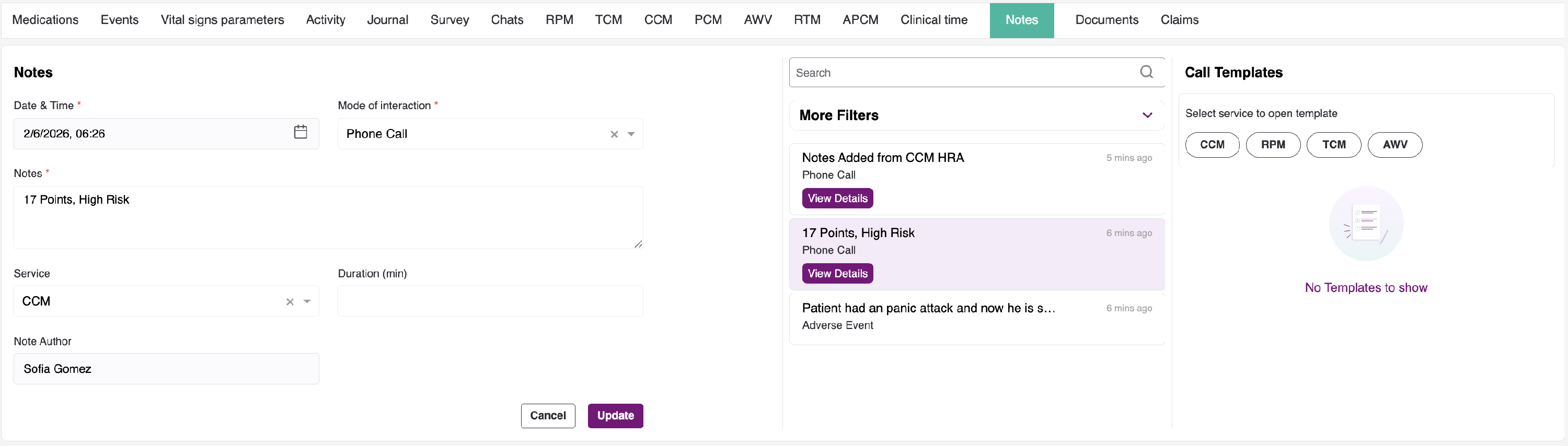Click the Duration (min) input field
The width and height of the screenshot is (1568, 446).
(490, 302)
